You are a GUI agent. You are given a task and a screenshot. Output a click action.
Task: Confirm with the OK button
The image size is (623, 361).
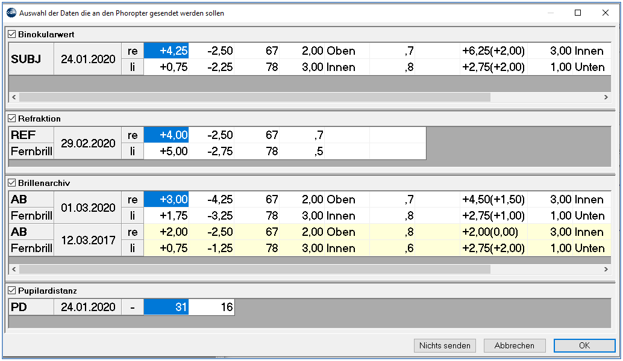coord(584,346)
